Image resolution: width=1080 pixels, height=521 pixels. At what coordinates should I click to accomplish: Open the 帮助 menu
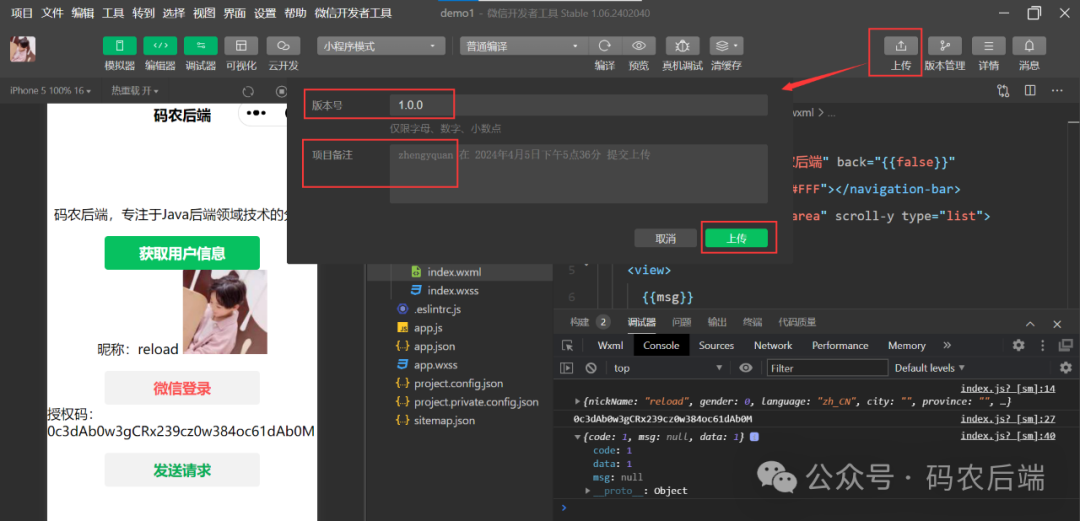coord(295,13)
